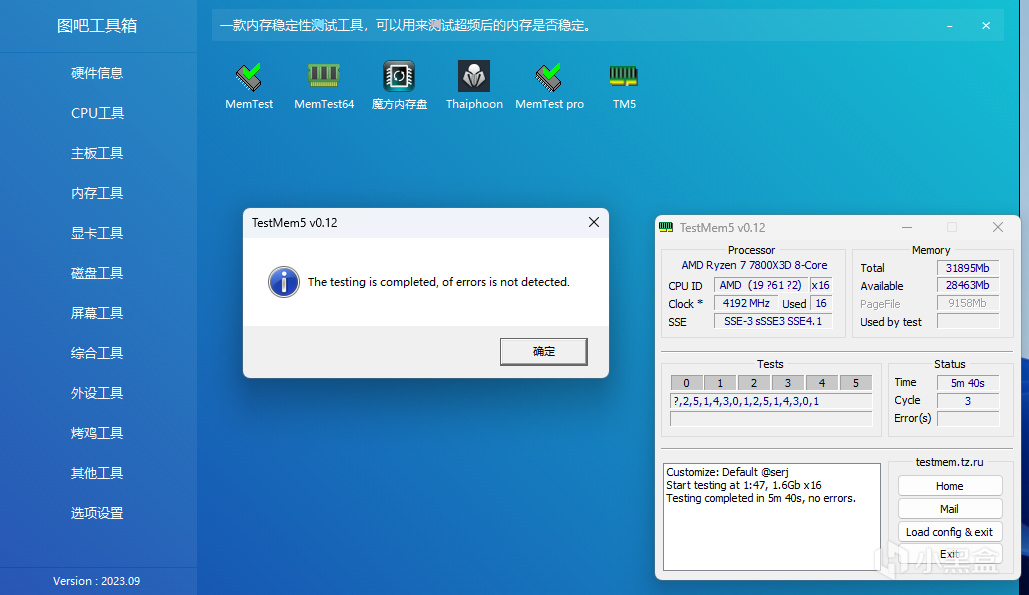
Task: Click the Mail button in TestMem5
Action: click(x=950, y=509)
